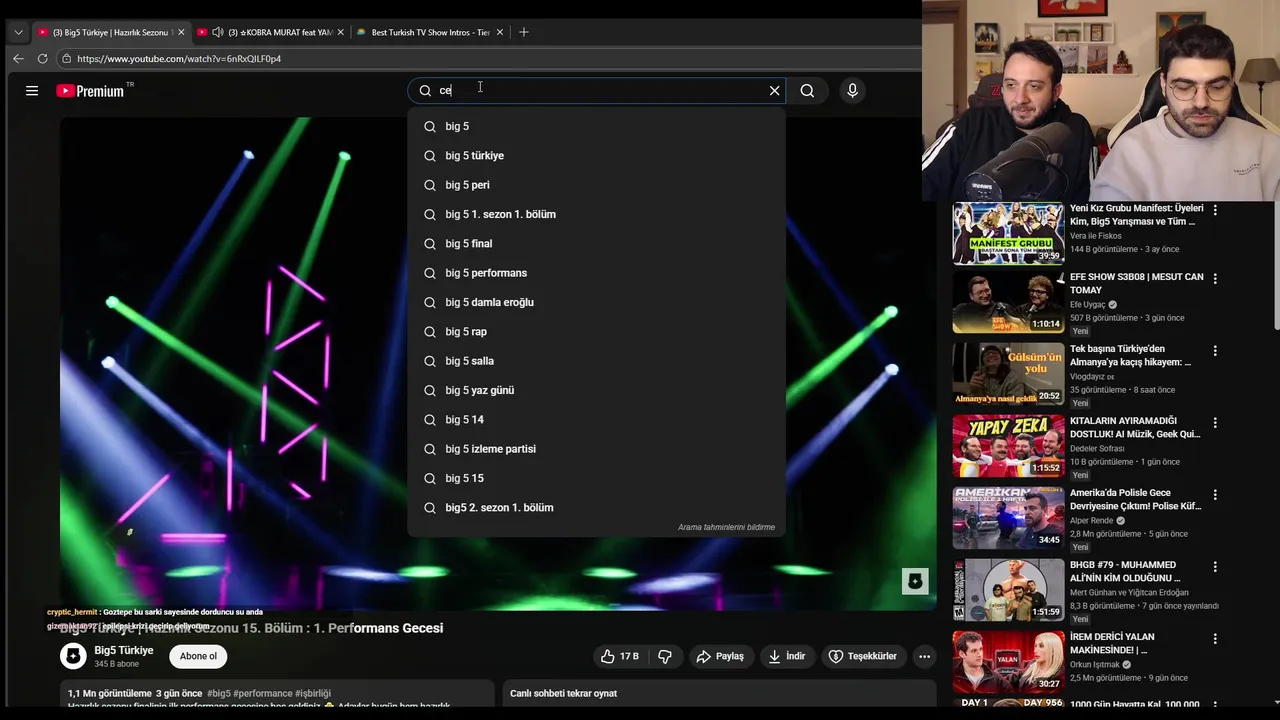Open Big5 Türkiye channel name link
The width and height of the screenshot is (1280, 720).
124,650
